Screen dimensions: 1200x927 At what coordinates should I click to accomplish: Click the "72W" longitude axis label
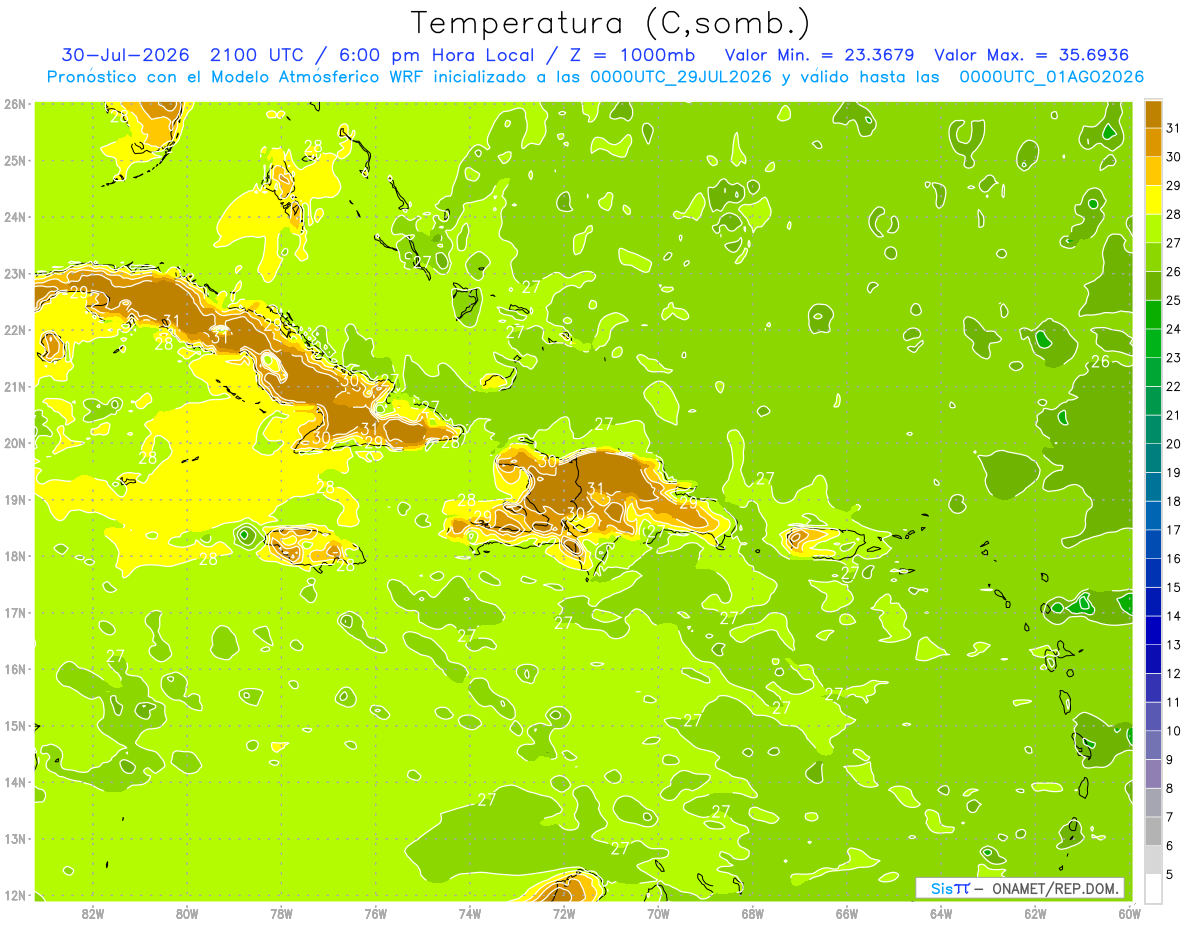pos(564,913)
